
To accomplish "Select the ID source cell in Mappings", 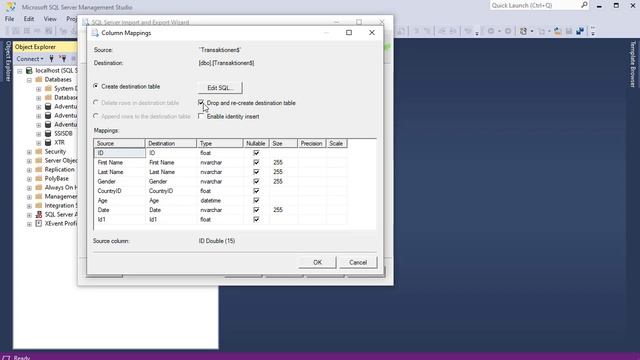I will click(x=120, y=153).
